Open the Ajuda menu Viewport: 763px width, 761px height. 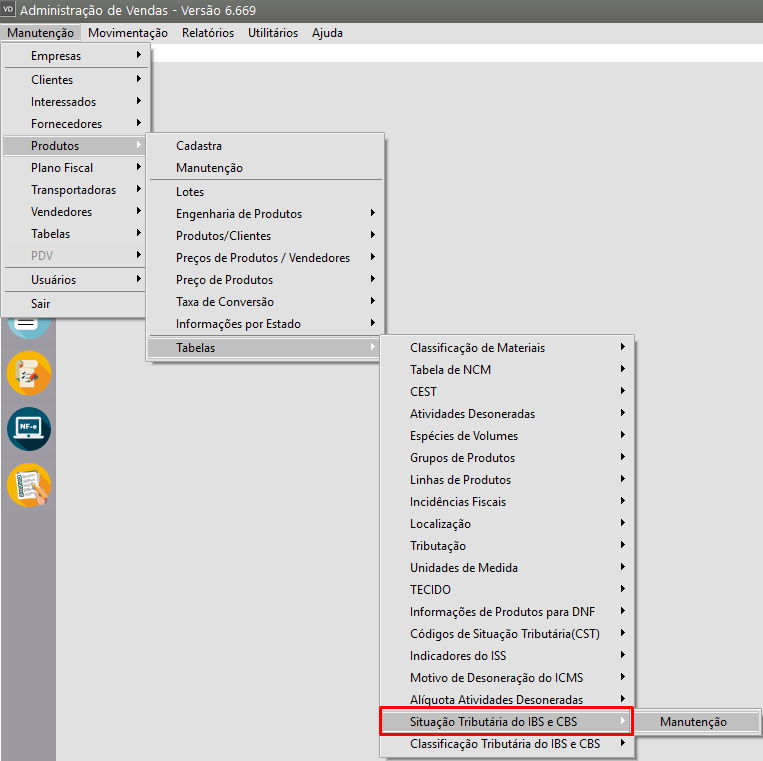pyautogui.click(x=327, y=33)
